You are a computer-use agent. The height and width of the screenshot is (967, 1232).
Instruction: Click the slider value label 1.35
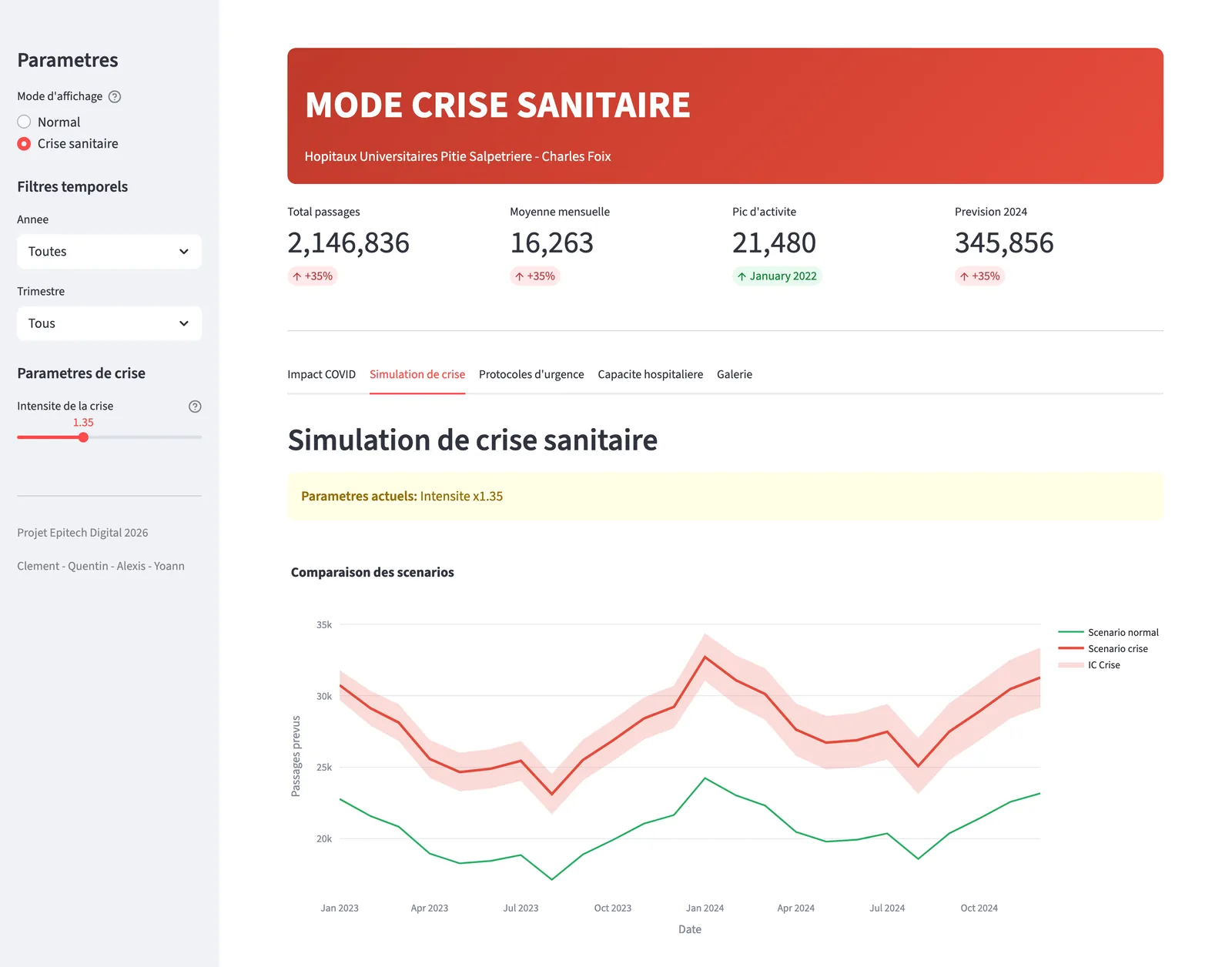point(83,423)
